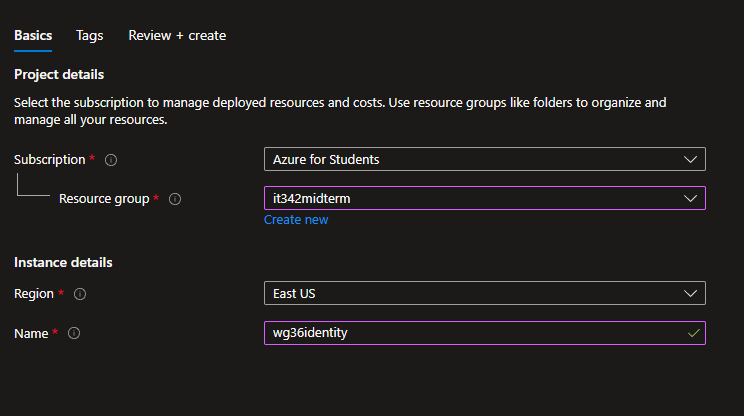
Task: Expand the it342midterm resource group combo box
Action: (470, 198)
